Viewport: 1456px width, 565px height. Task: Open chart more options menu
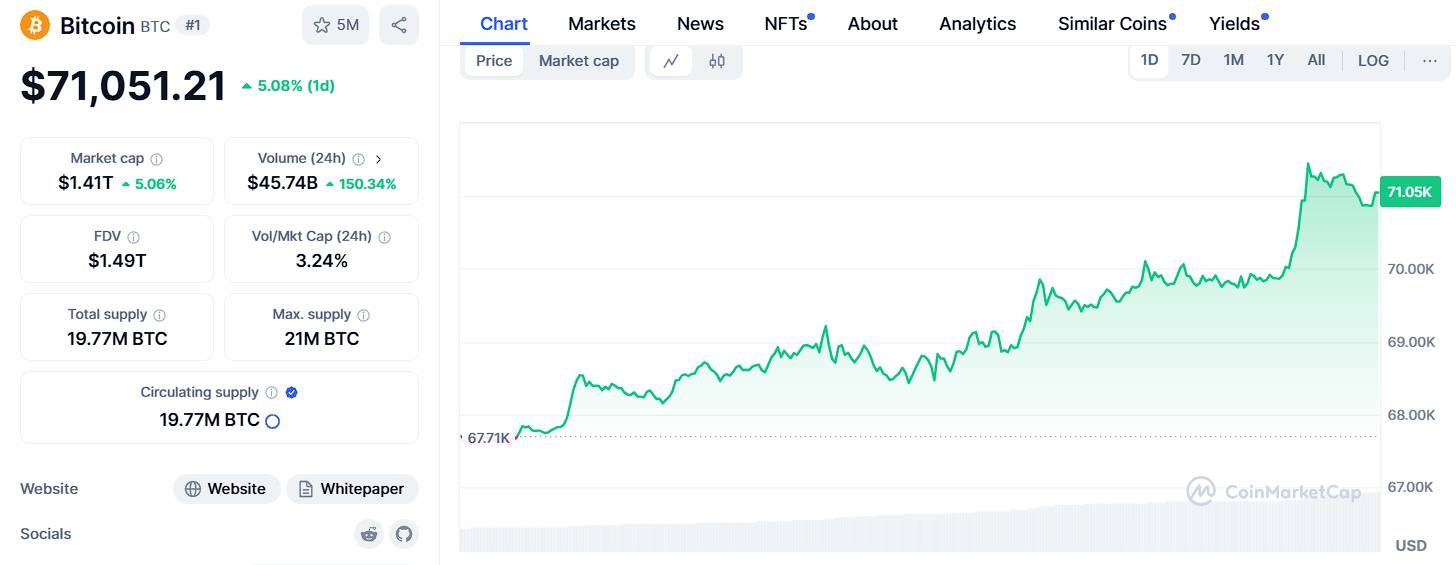[1430, 61]
